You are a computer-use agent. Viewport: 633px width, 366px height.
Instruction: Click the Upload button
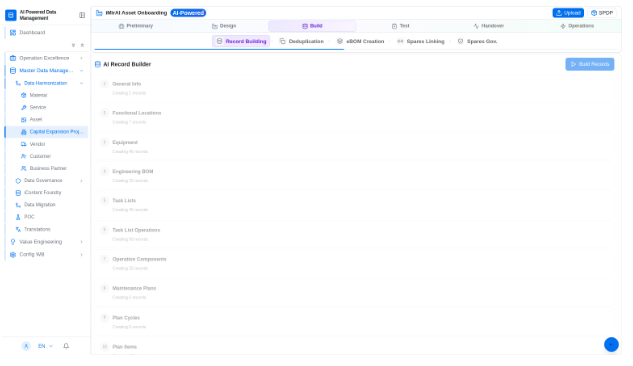click(x=568, y=13)
